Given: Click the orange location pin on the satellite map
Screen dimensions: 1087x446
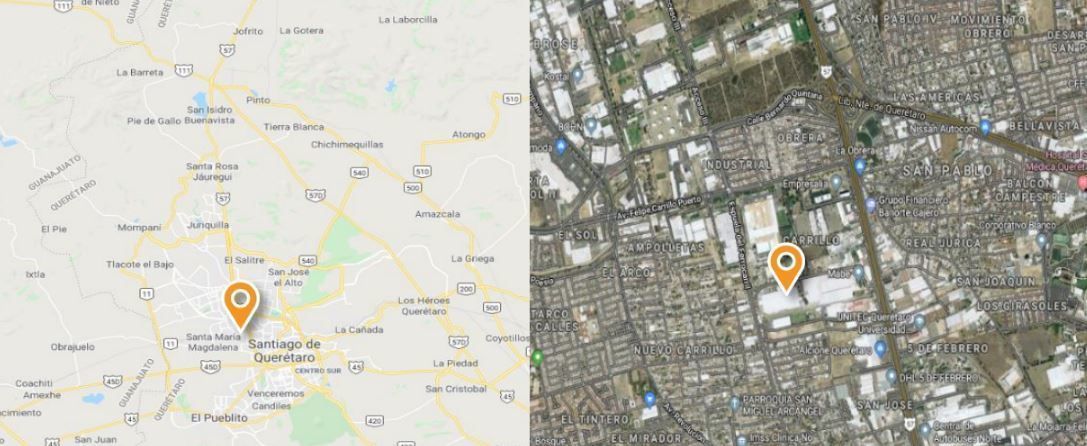Looking at the screenshot, I should [x=786, y=268].
